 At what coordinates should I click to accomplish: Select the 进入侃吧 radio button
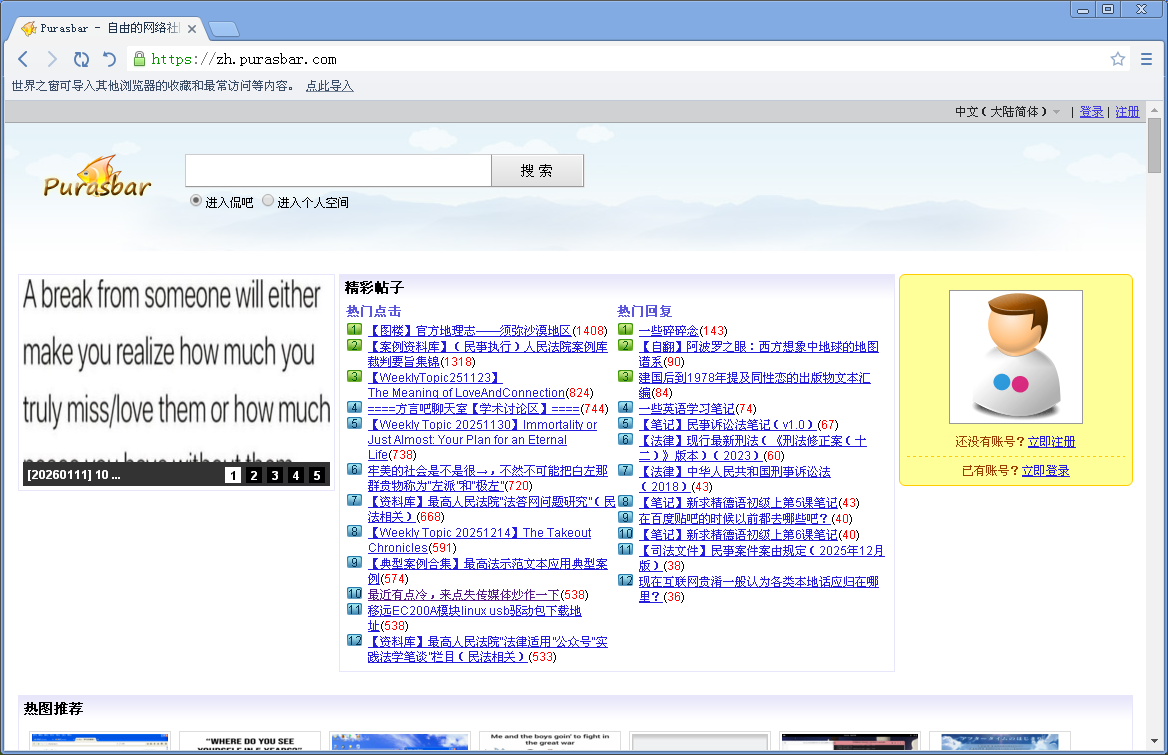196,201
